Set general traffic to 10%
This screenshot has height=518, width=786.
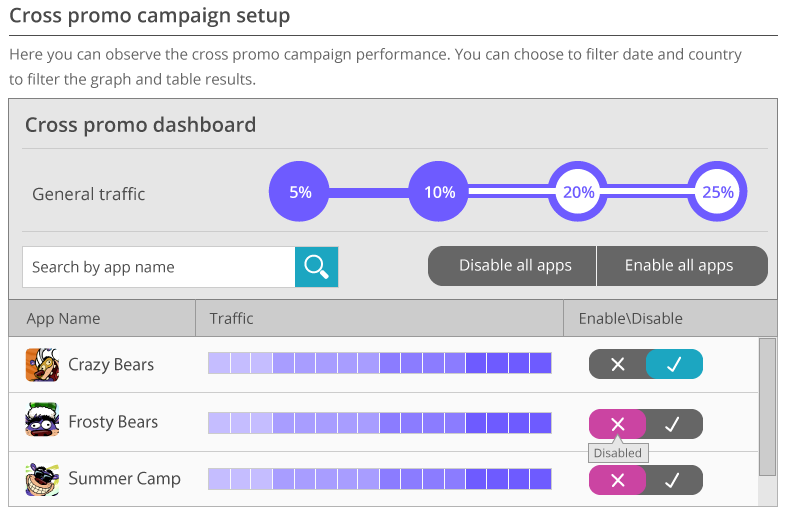tap(439, 192)
